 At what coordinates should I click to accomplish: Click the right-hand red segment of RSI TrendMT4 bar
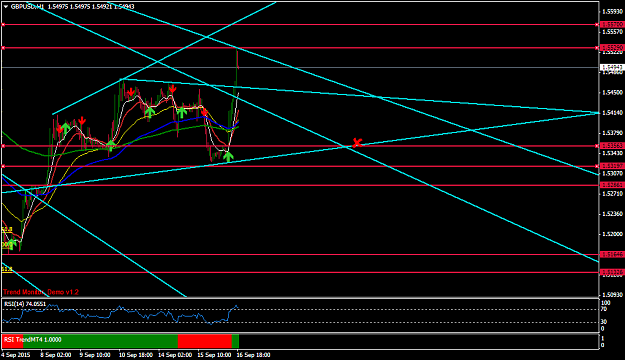point(204,341)
